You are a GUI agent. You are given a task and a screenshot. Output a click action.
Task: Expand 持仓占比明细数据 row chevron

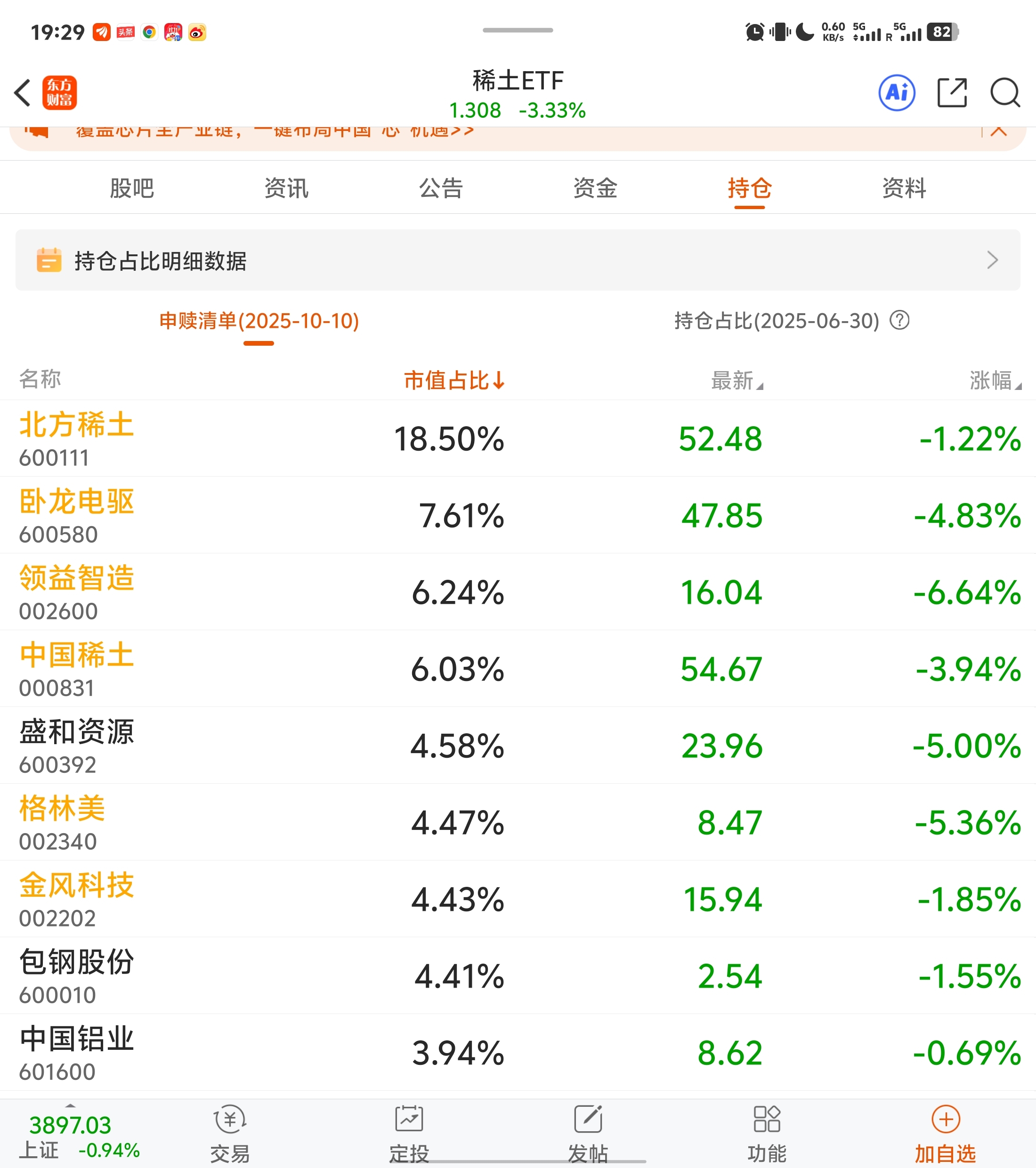[x=992, y=260]
